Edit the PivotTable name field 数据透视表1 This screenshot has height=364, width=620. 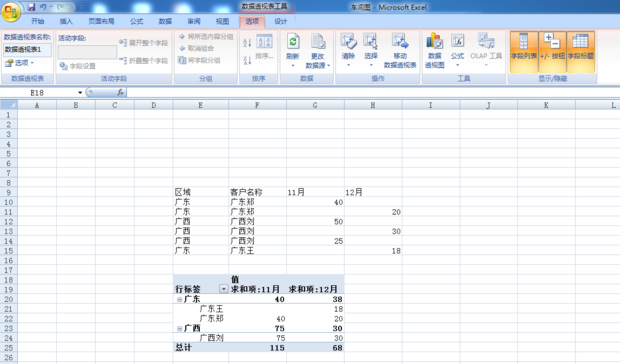[x=27, y=50]
